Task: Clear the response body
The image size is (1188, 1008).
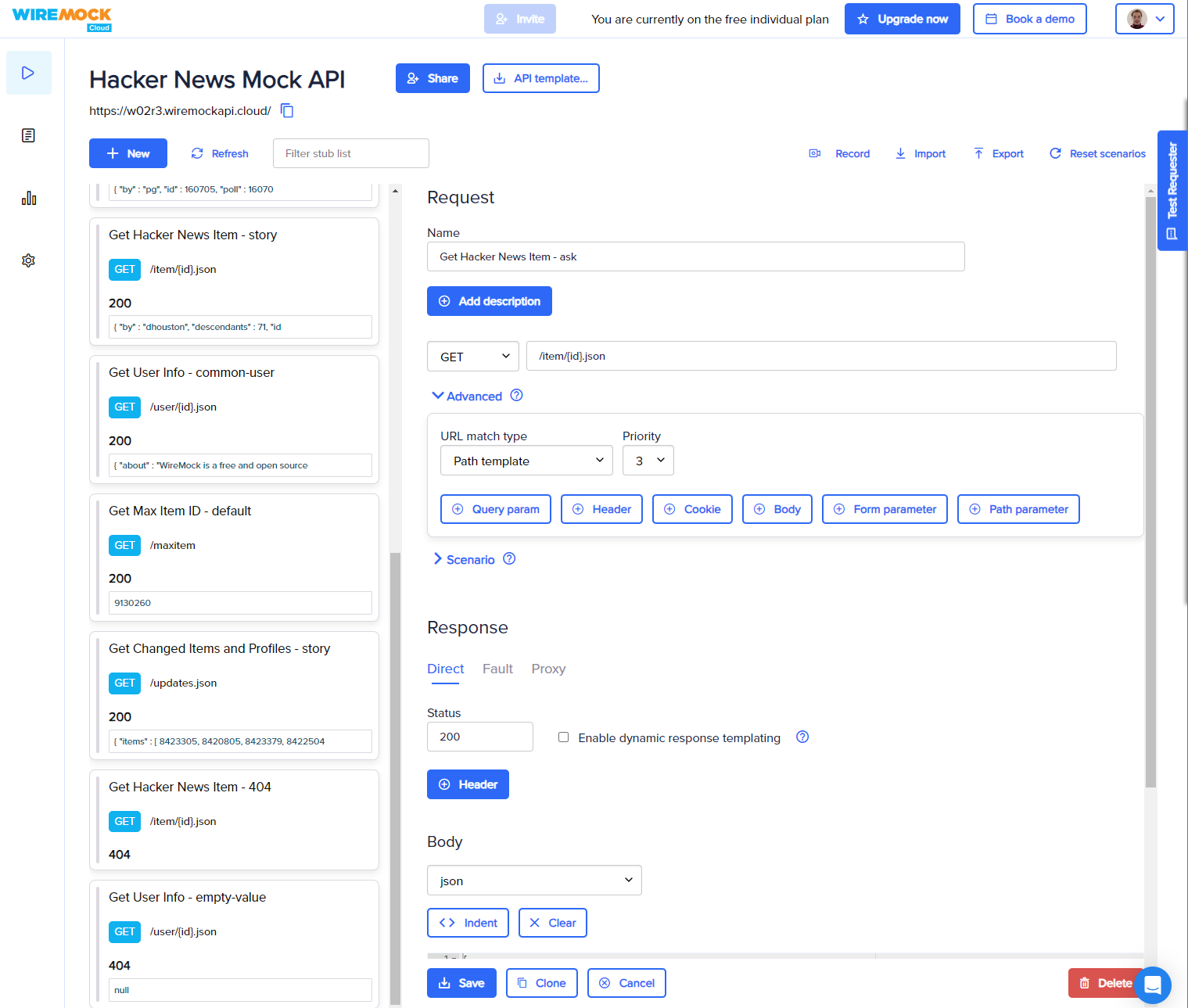Action: 553,923
